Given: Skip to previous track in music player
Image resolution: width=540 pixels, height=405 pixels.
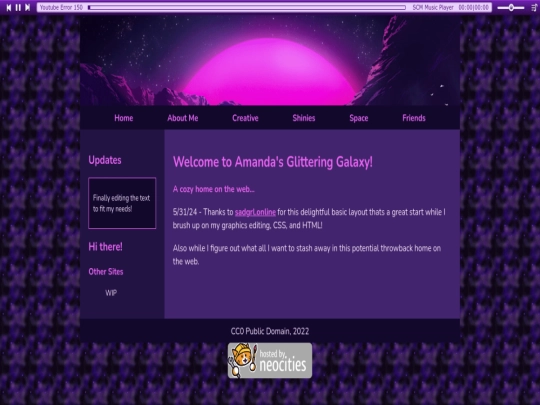Looking at the screenshot, I should [9, 8].
